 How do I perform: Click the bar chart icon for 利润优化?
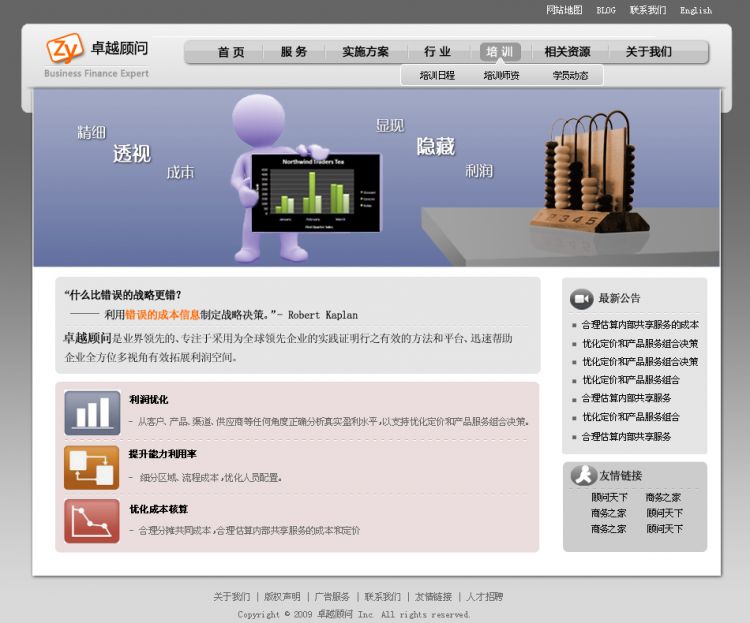pos(92,413)
